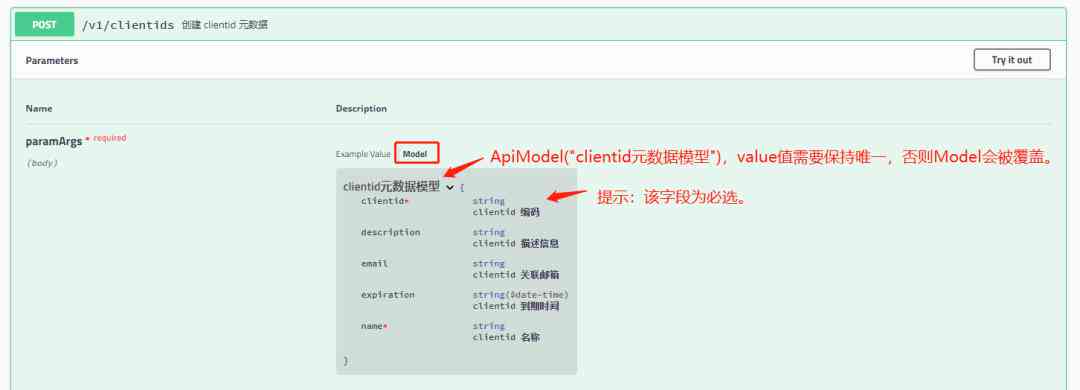
Task: Click the clientid 描述信息 description text
Action: pyautogui.click(x=516, y=243)
